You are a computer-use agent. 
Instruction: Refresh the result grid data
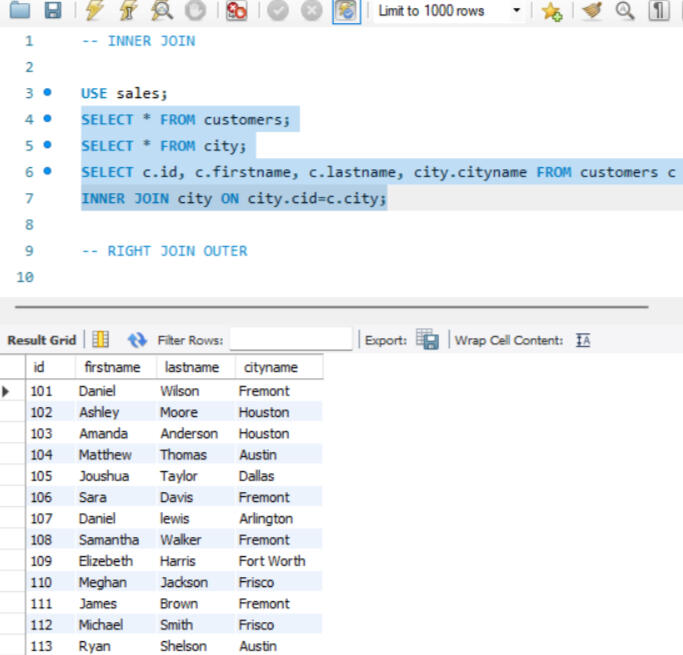tap(137, 340)
